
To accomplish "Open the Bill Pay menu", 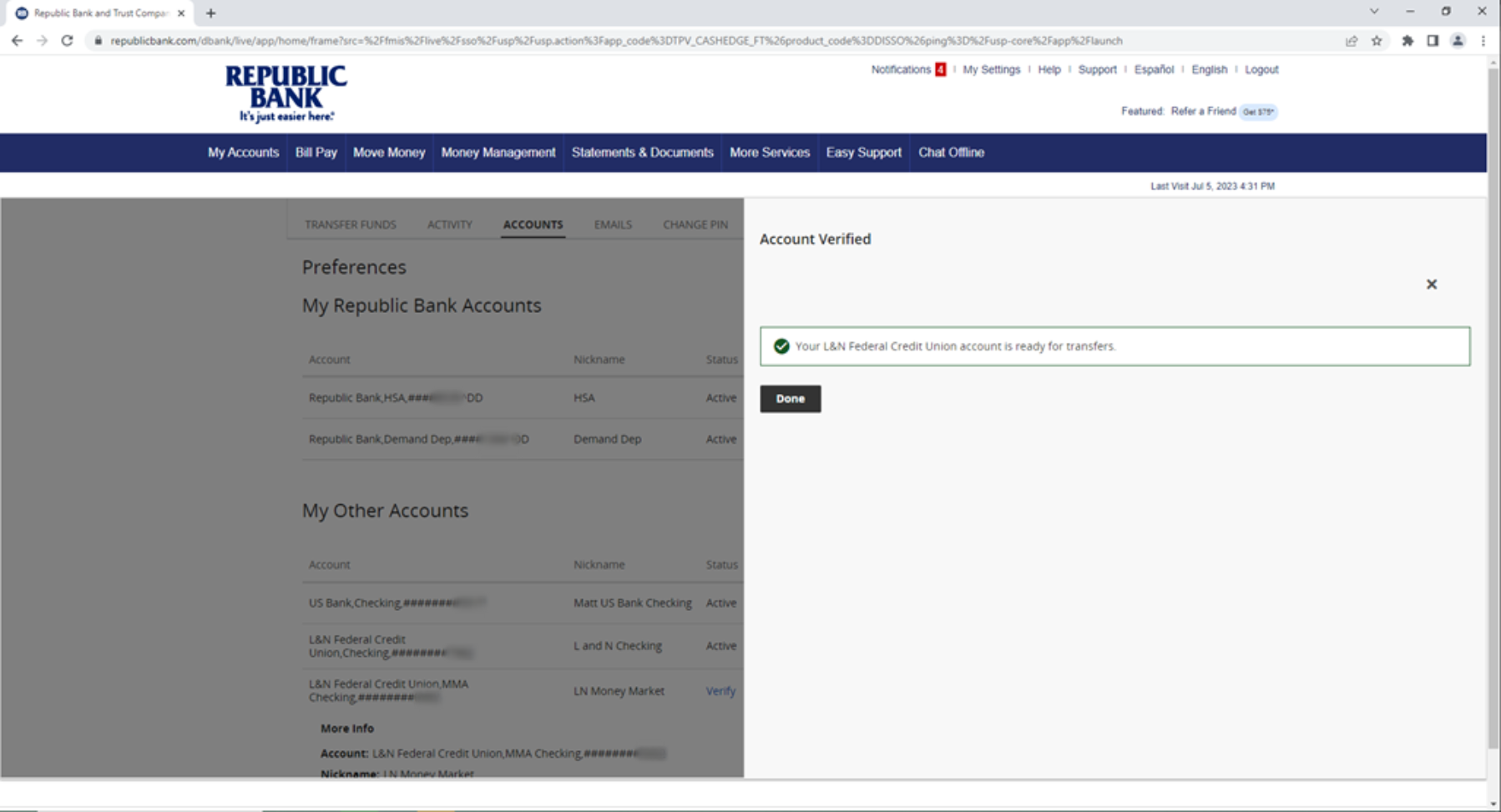I will point(316,153).
